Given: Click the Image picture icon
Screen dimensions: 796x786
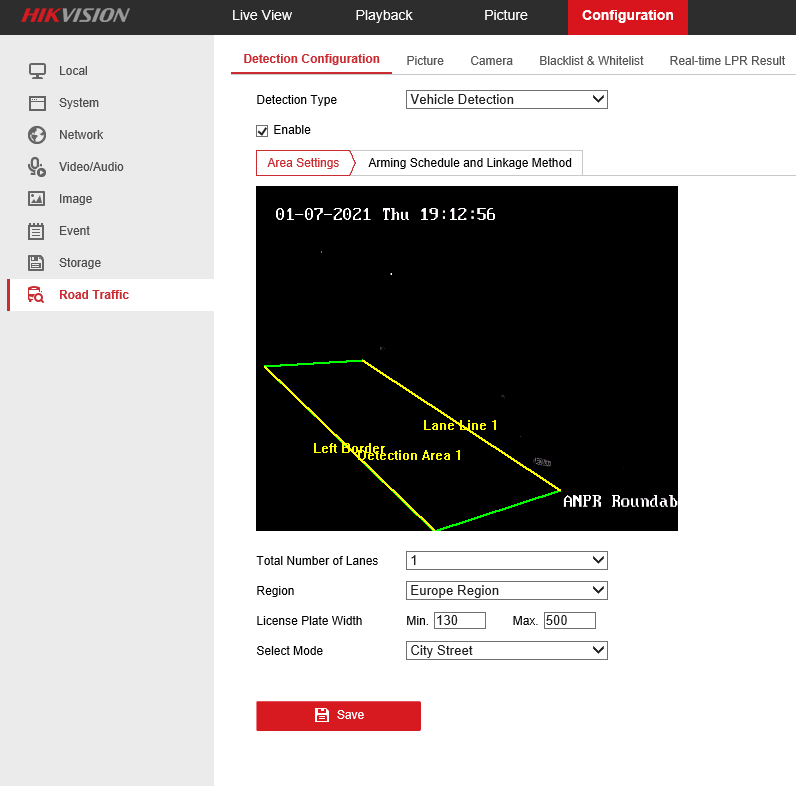Looking at the screenshot, I should tap(37, 199).
